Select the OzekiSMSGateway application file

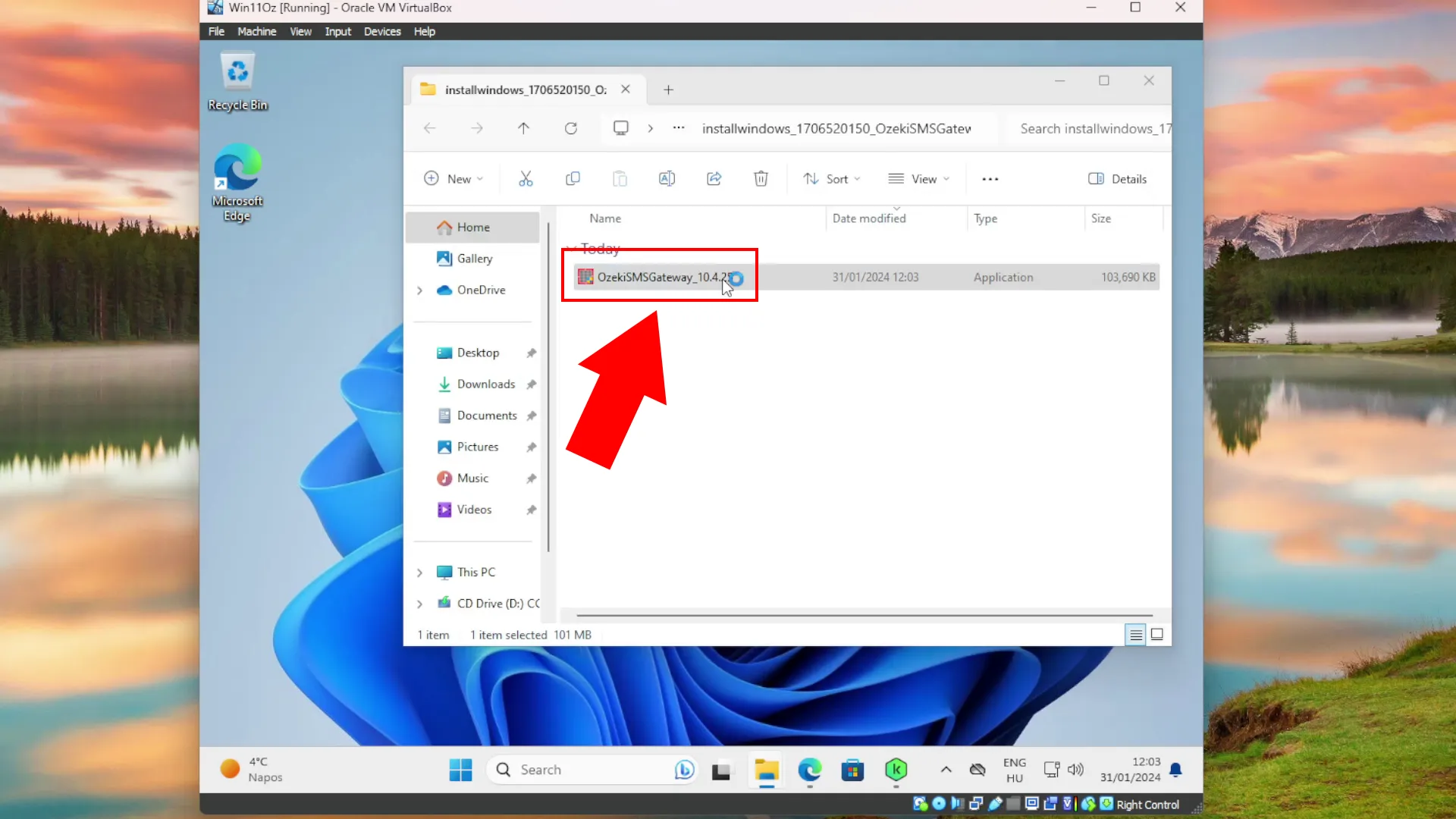click(x=865, y=277)
